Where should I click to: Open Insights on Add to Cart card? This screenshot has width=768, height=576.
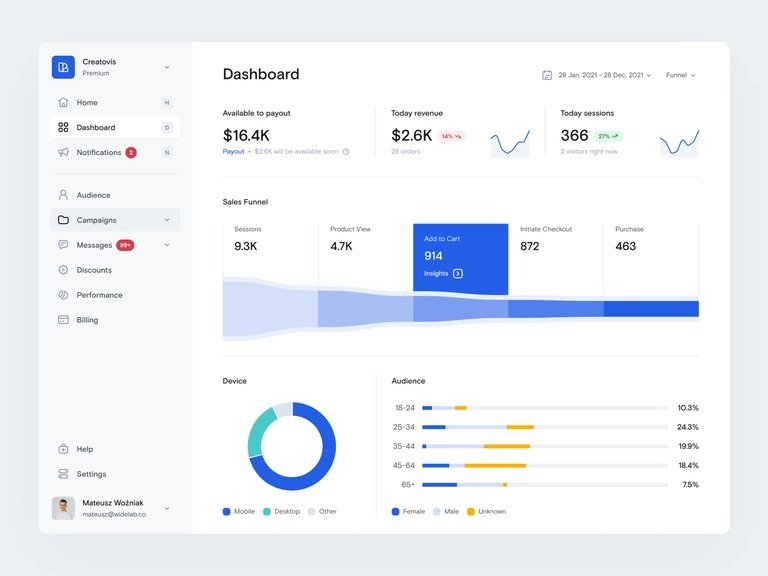click(443, 273)
